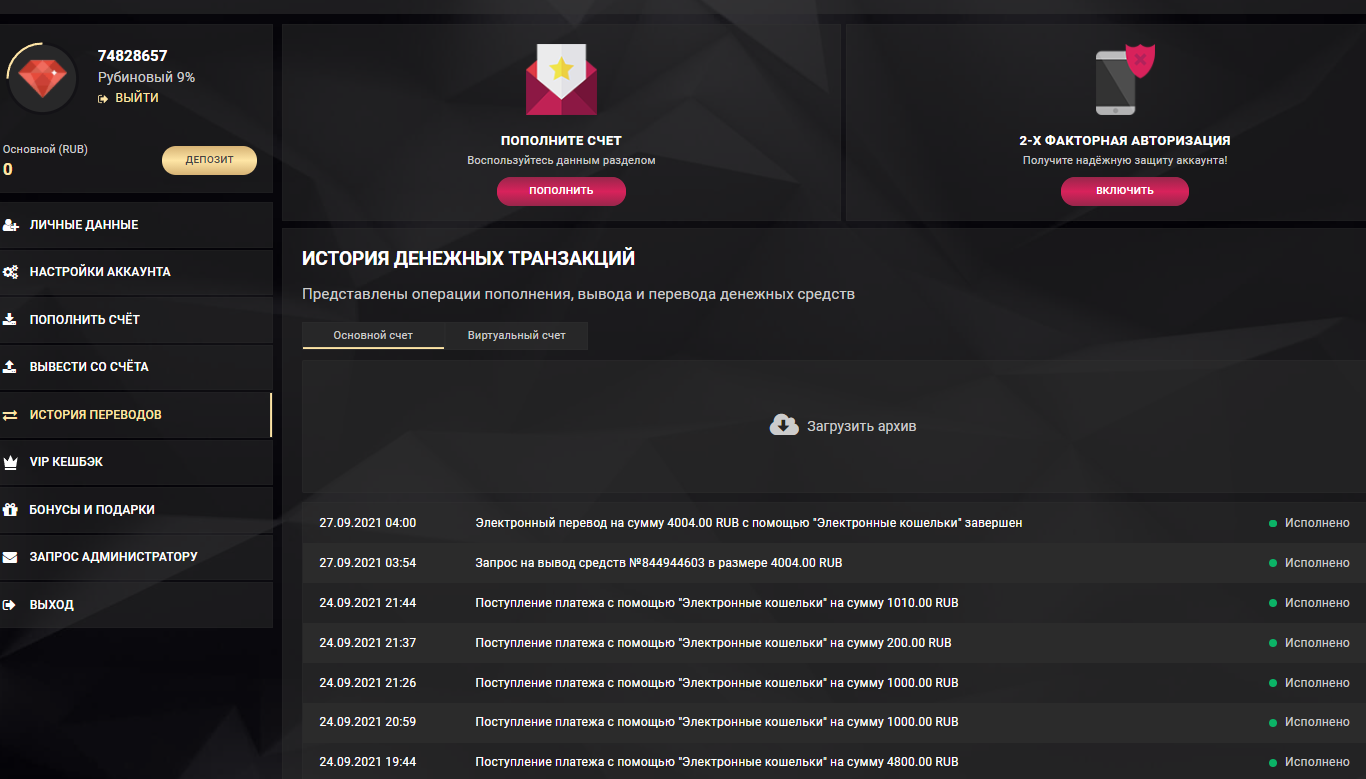Image resolution: width=1366 pixels, height=779 pixels.
Task: Click the deposit download icon in sidebar
Action: (11, 320)
